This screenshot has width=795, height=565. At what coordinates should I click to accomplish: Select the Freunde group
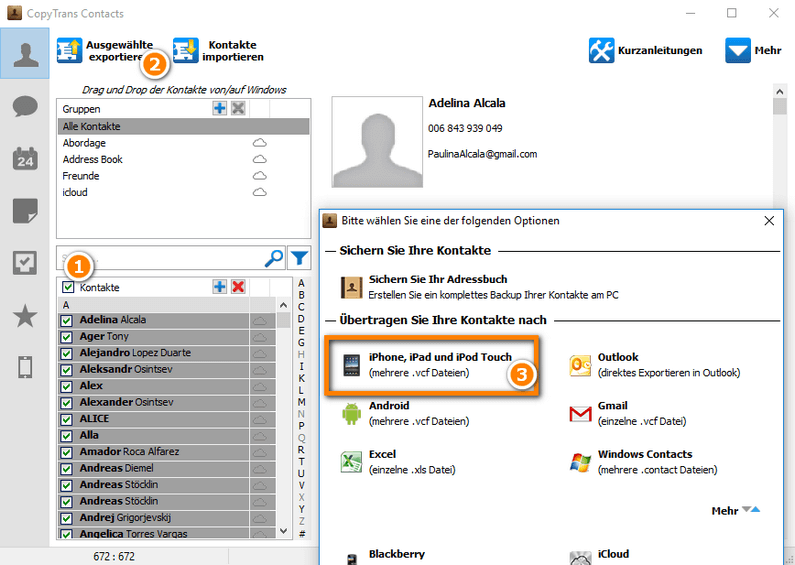pos(183,176)
